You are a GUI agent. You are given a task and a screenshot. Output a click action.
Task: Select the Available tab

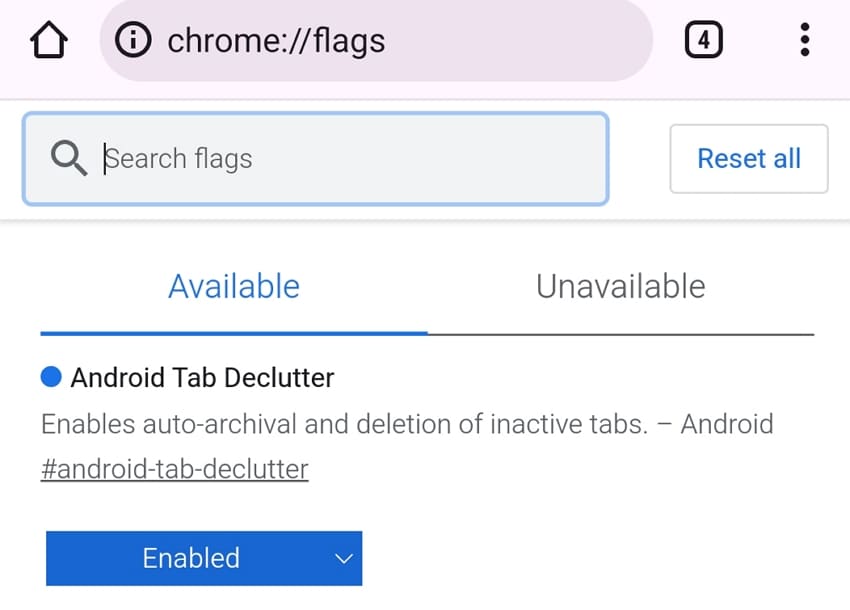233,287
